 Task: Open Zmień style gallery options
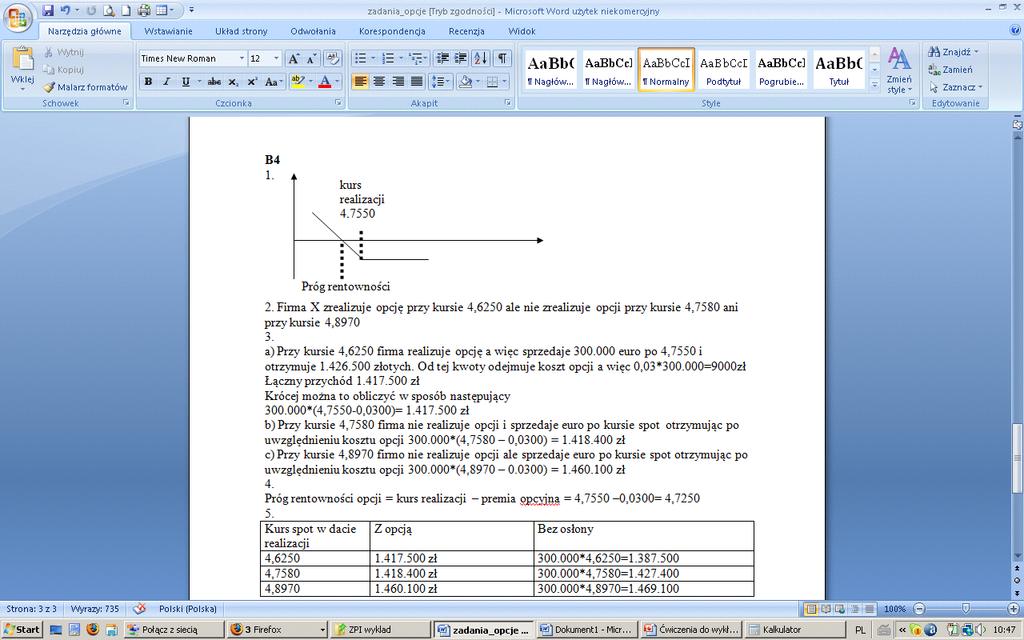(x=899, y=70)
